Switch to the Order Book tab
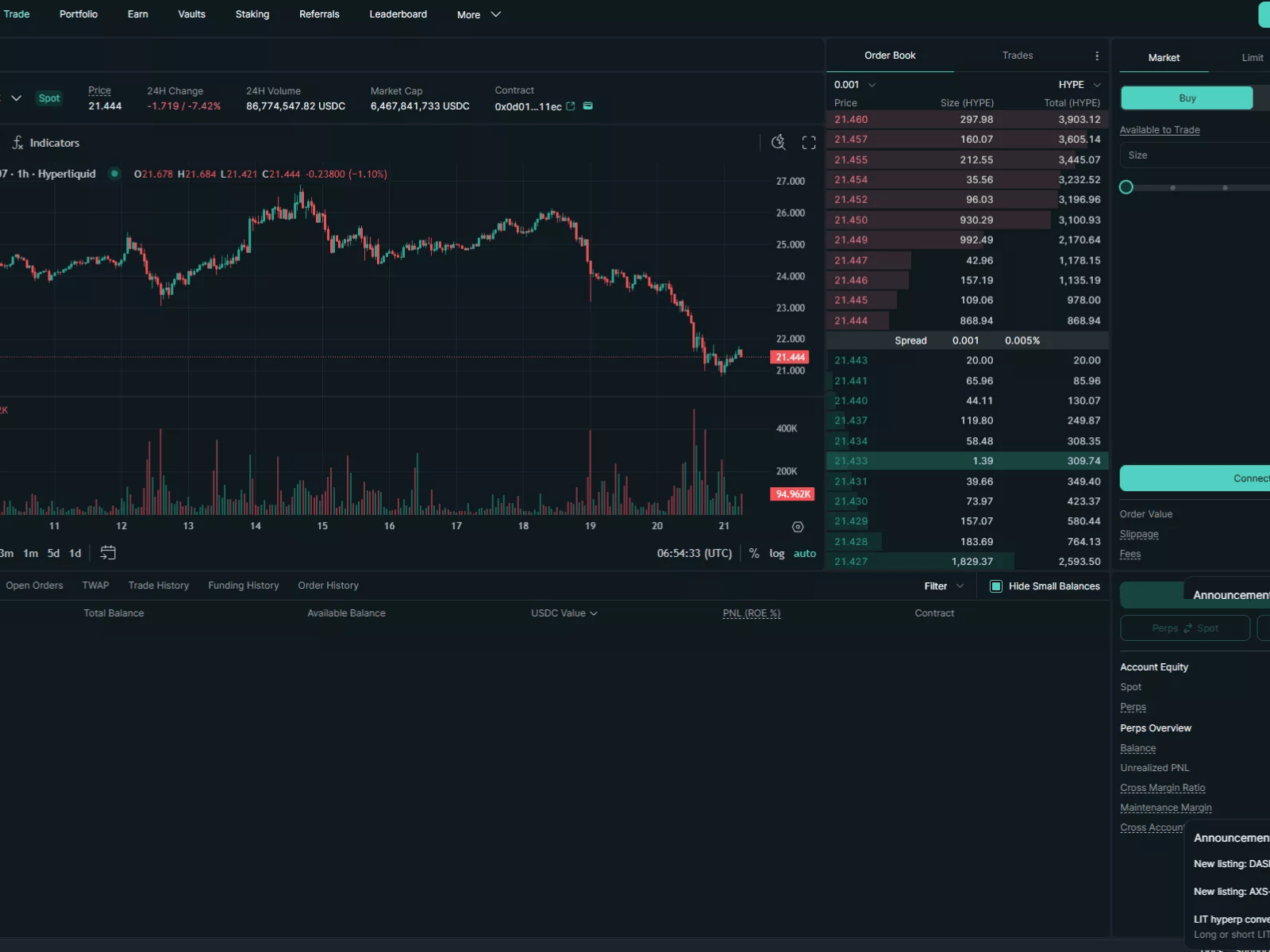Screen dimensions: 1270x952 tap(890, 56)
